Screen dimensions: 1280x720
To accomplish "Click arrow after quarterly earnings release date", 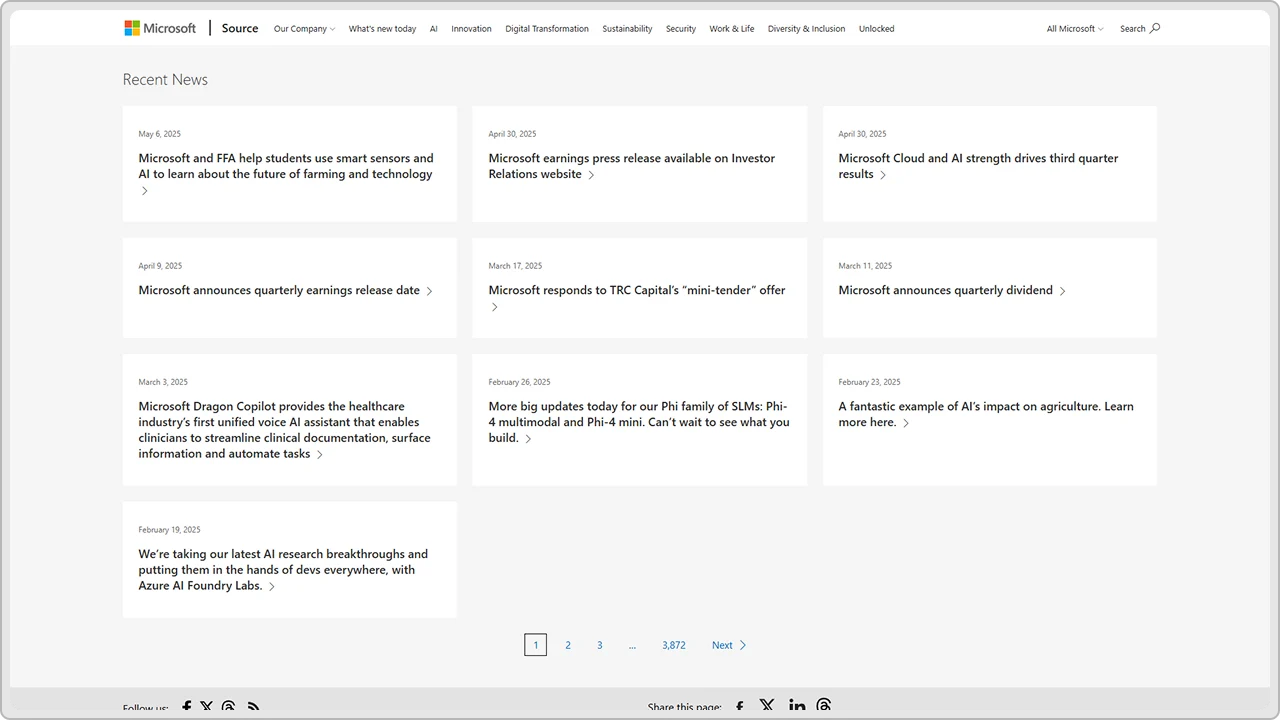I will tap(430, 291).
